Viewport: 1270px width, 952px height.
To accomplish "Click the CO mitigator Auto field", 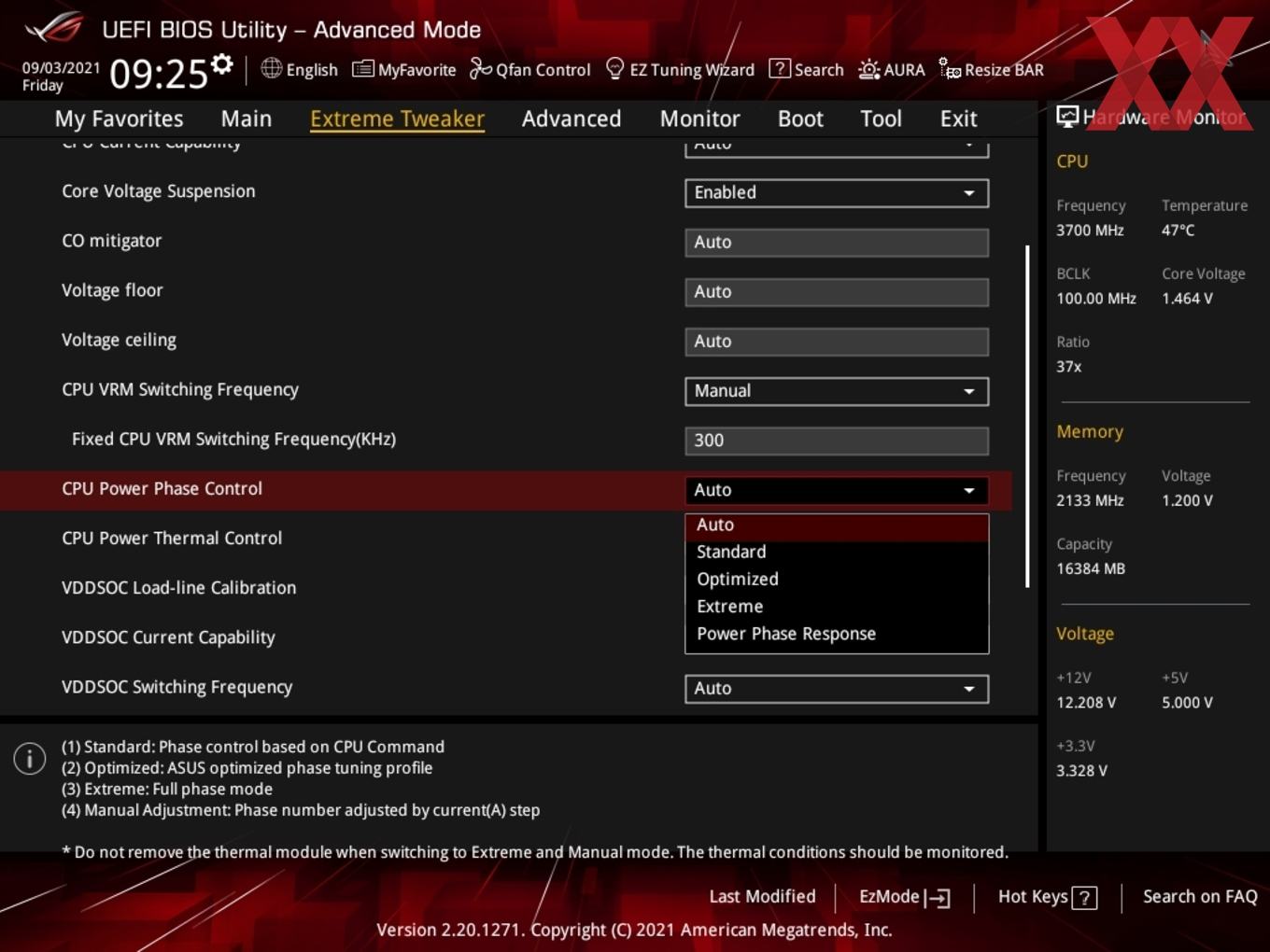I will click(x=837, y=243).
